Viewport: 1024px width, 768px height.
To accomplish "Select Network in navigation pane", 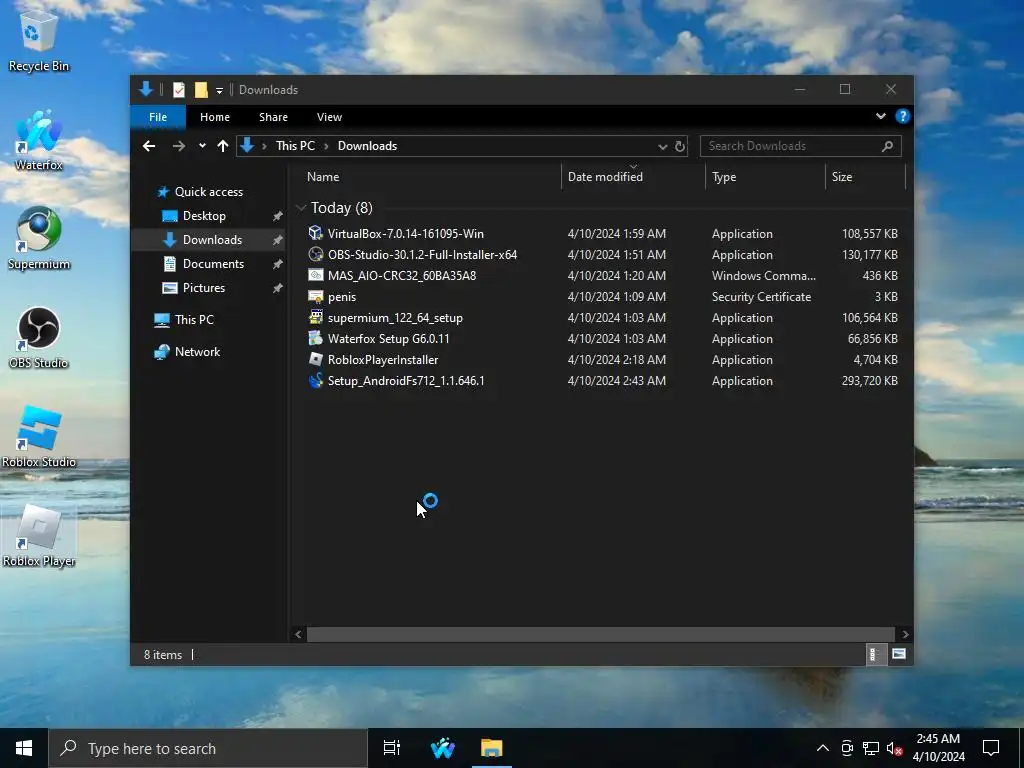I will [x=188, y=351].
